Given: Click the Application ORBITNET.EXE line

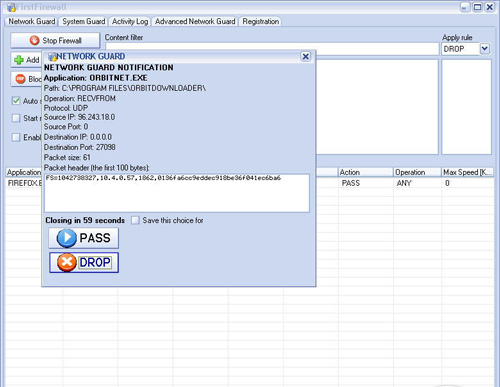Looking at the screenshot, I should pyautogui.click(x=96, y=78).
